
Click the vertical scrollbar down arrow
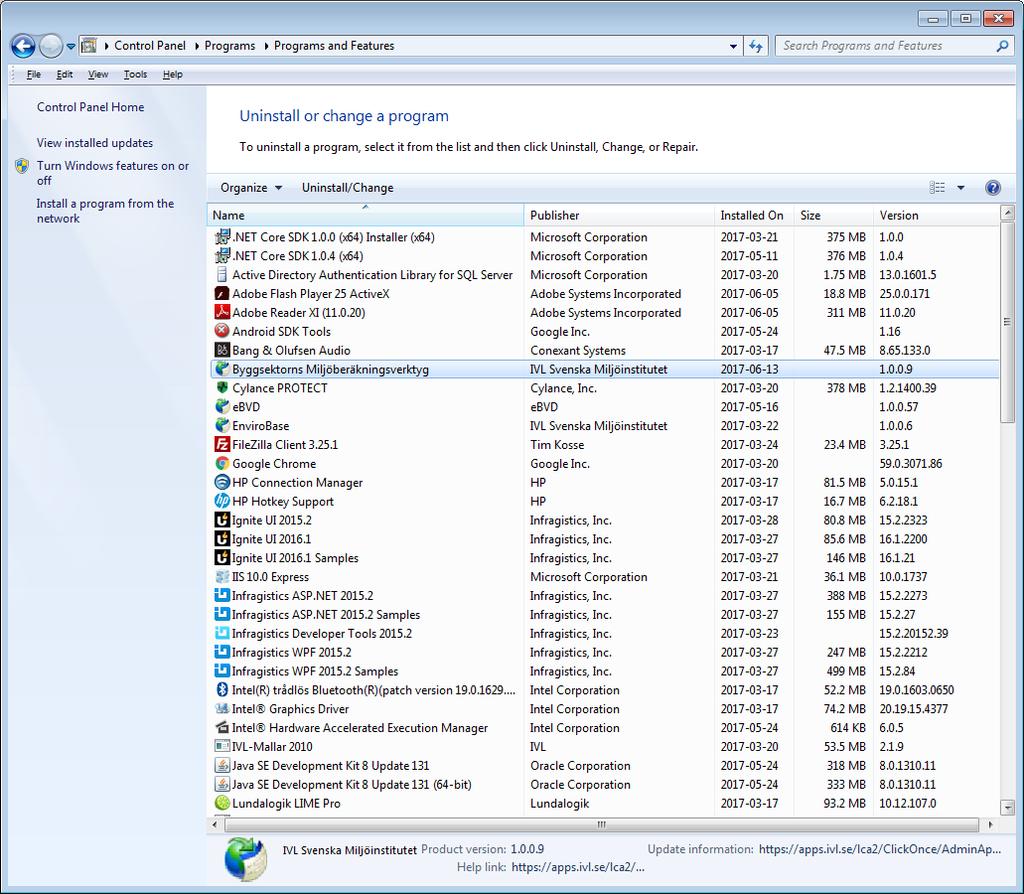(1008, 807)
